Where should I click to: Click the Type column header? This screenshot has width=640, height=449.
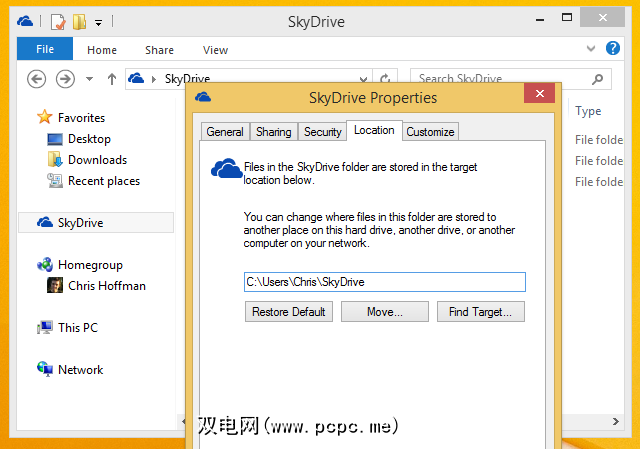click(x=588, y=111)
